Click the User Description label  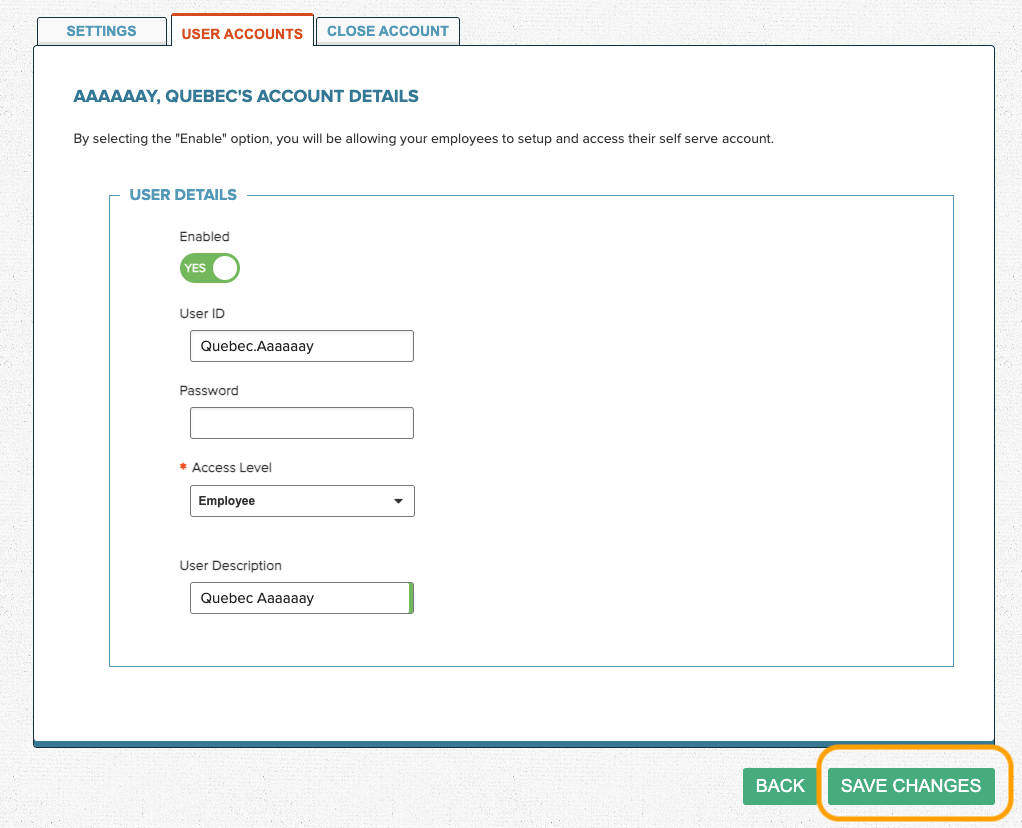[231, 565]
